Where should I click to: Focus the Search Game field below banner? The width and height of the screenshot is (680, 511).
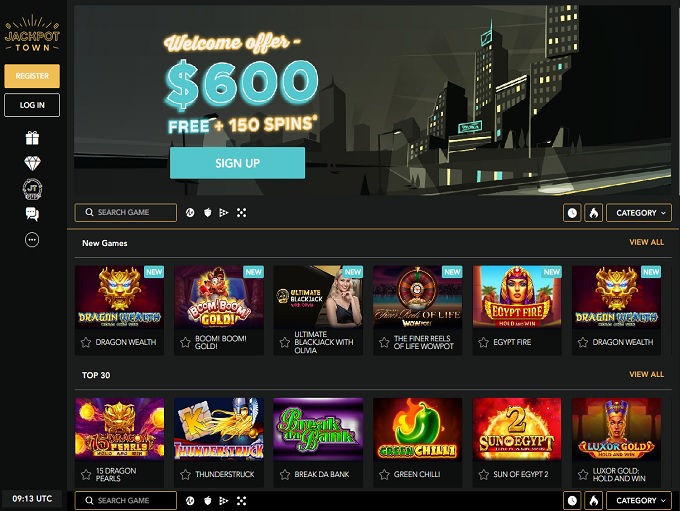pyautogui.click(x=126, y=213)
